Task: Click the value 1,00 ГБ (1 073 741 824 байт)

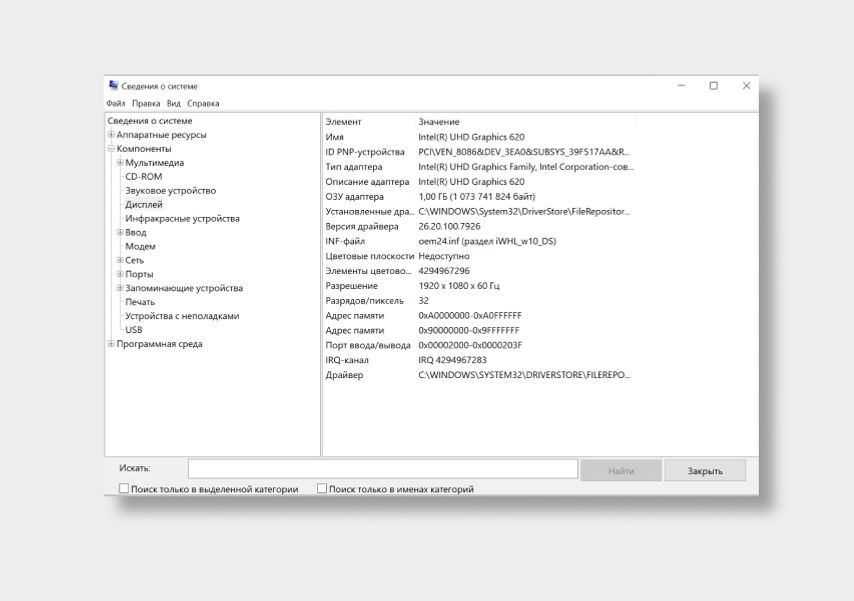Action: click(477, 196)
